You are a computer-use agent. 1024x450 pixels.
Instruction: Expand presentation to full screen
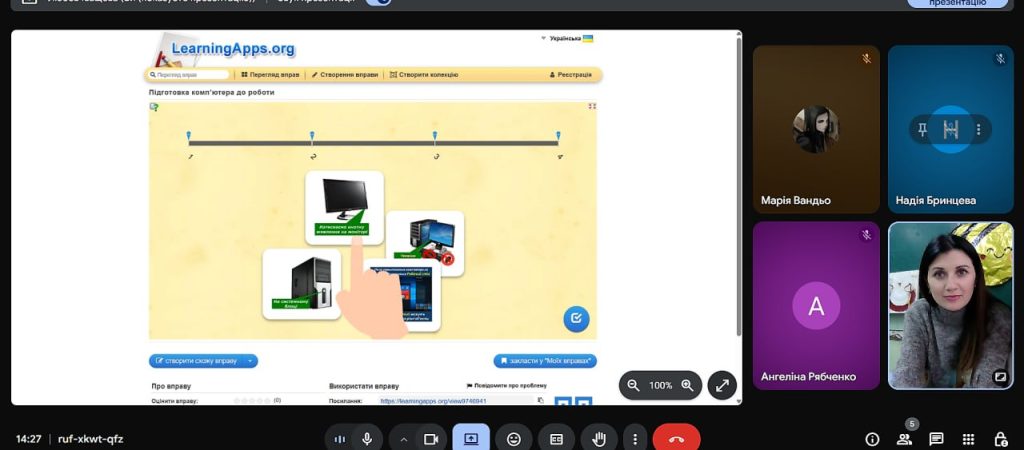pos(722,385)
